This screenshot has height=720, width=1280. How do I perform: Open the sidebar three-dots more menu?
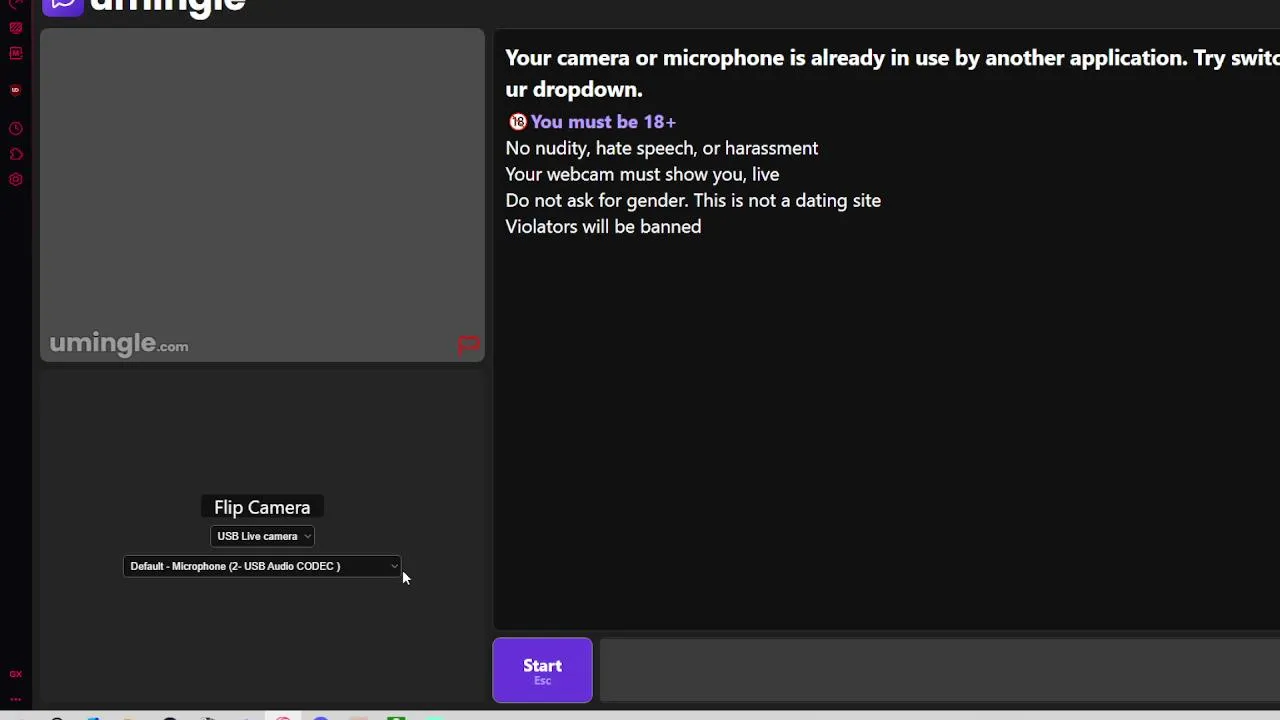click(x=16, y=699)
